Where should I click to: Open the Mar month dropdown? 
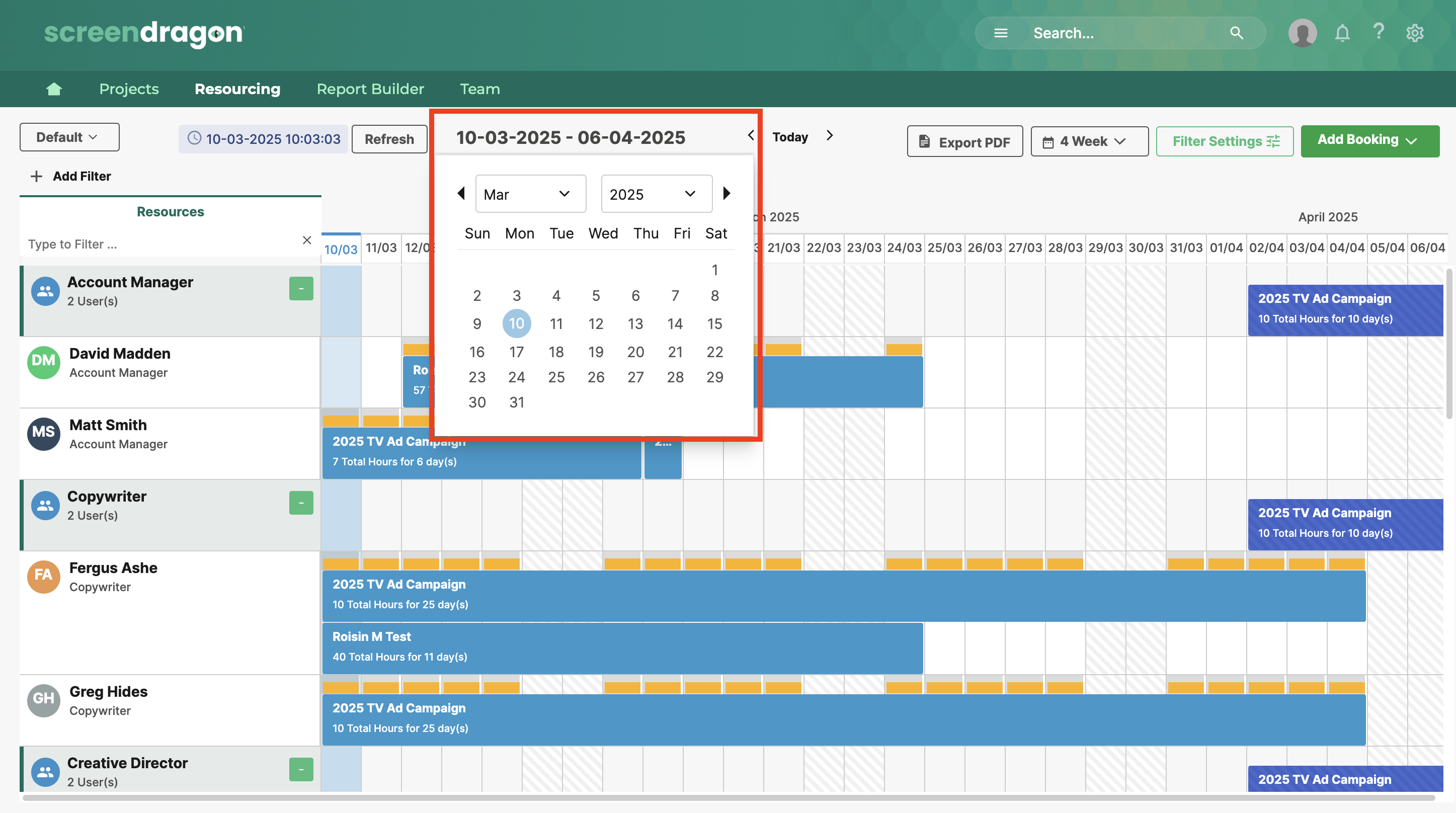click(530, 194)
